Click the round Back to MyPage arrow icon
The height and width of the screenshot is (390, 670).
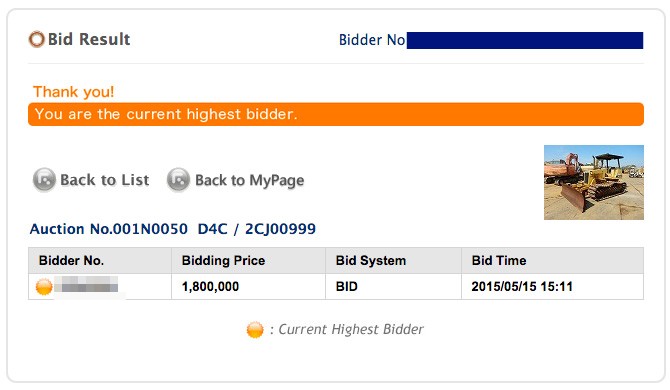178,179
